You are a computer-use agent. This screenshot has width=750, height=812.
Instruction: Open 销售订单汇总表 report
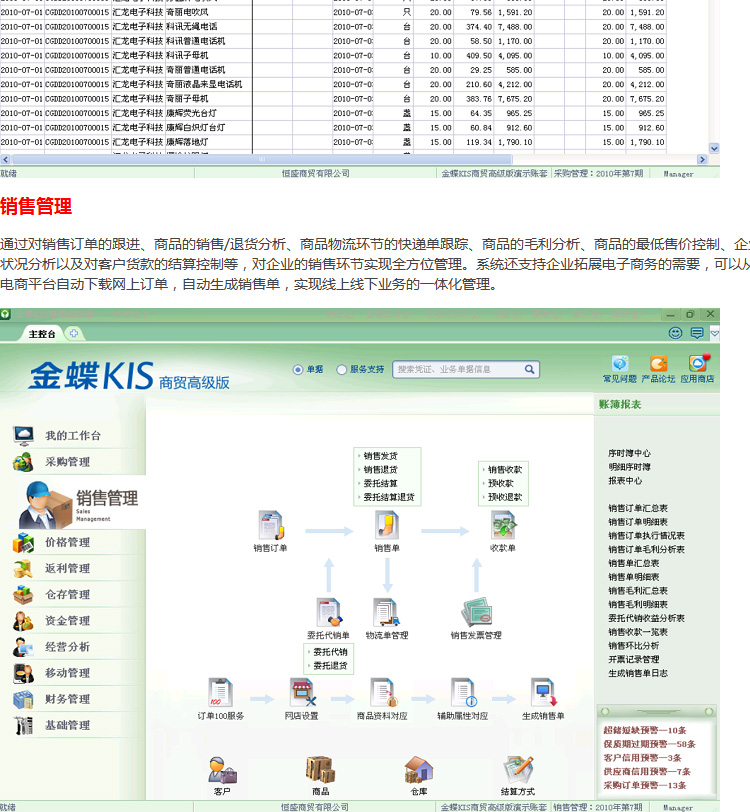click(x=638, y=508)
